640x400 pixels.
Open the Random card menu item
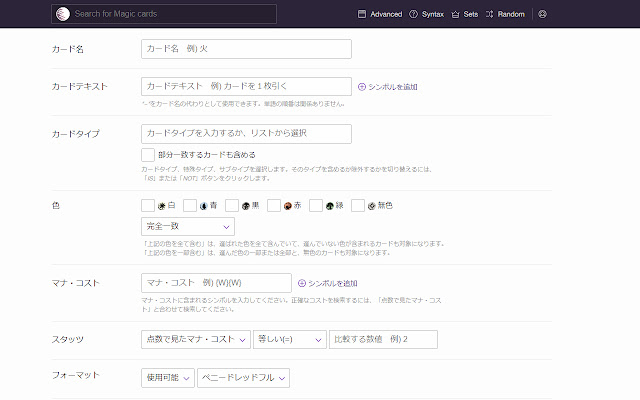pos(505,14)
